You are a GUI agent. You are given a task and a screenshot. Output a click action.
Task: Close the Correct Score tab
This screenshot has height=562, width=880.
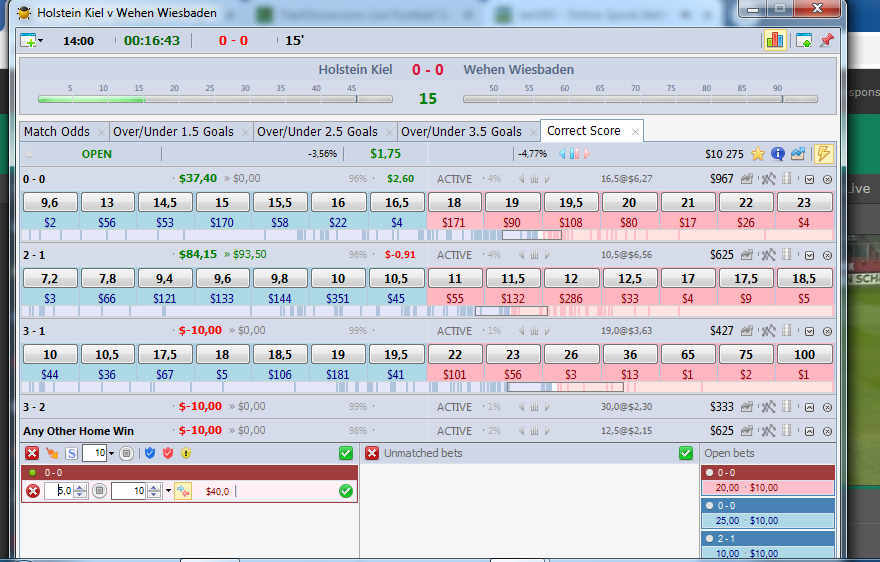click(635, 131)
